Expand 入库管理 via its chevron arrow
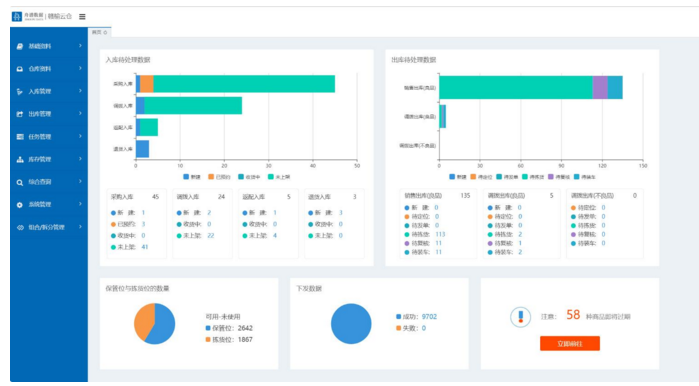 tap(80, 91)
